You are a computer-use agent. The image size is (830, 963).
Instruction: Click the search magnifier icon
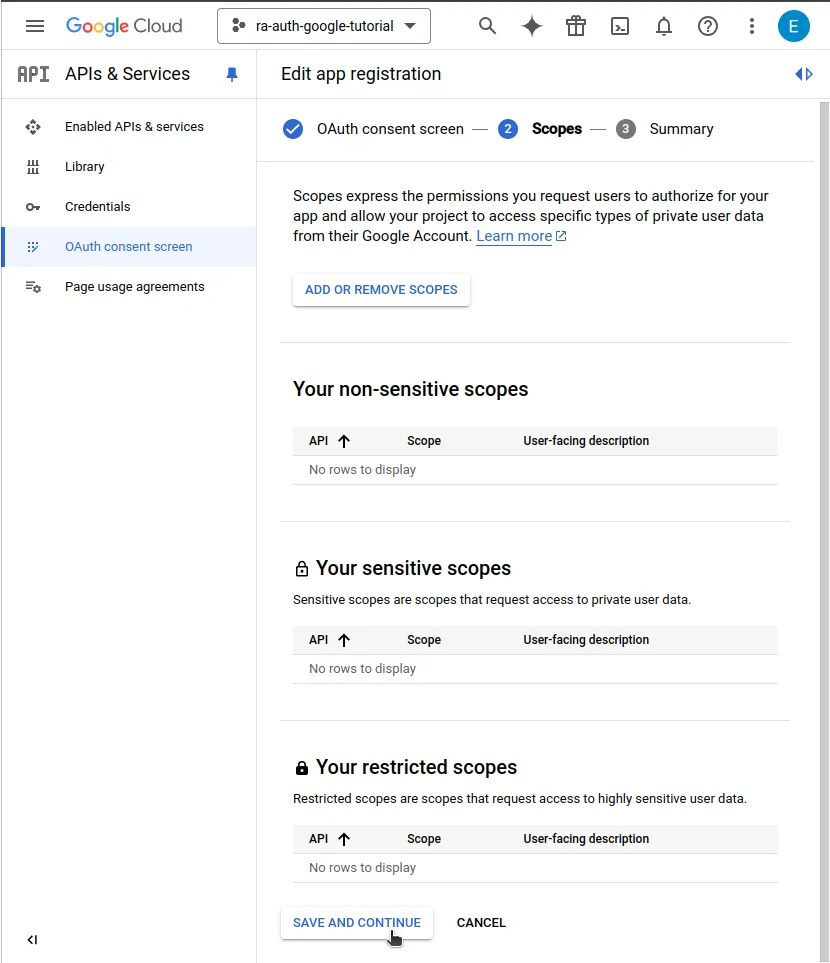click(x=487, y=26)
